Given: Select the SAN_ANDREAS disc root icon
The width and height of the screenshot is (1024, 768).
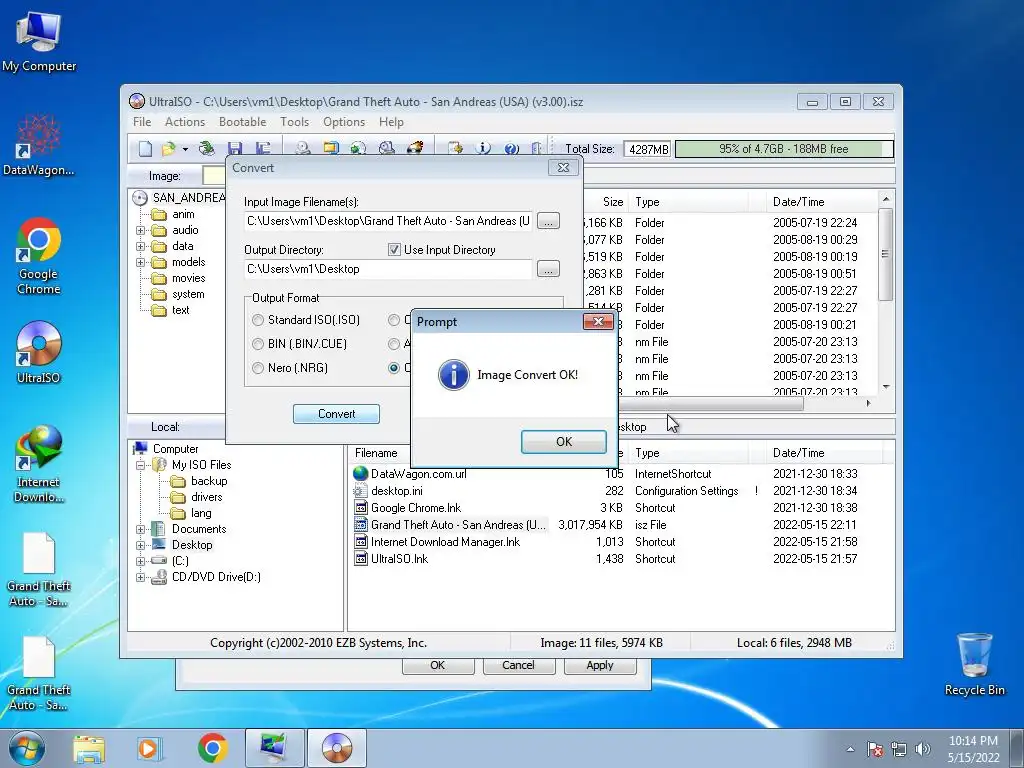Looking at the screenshot, I should (140, 198).
